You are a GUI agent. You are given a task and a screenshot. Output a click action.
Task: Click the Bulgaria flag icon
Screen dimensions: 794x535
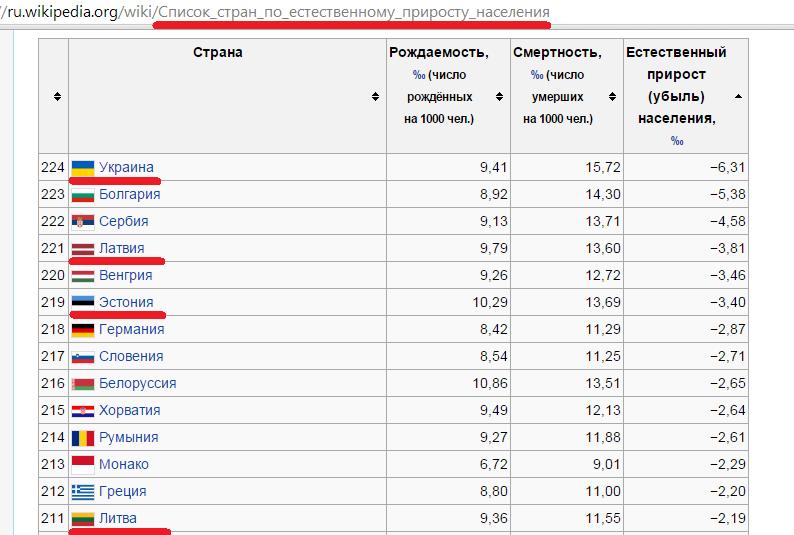(83, 195)
